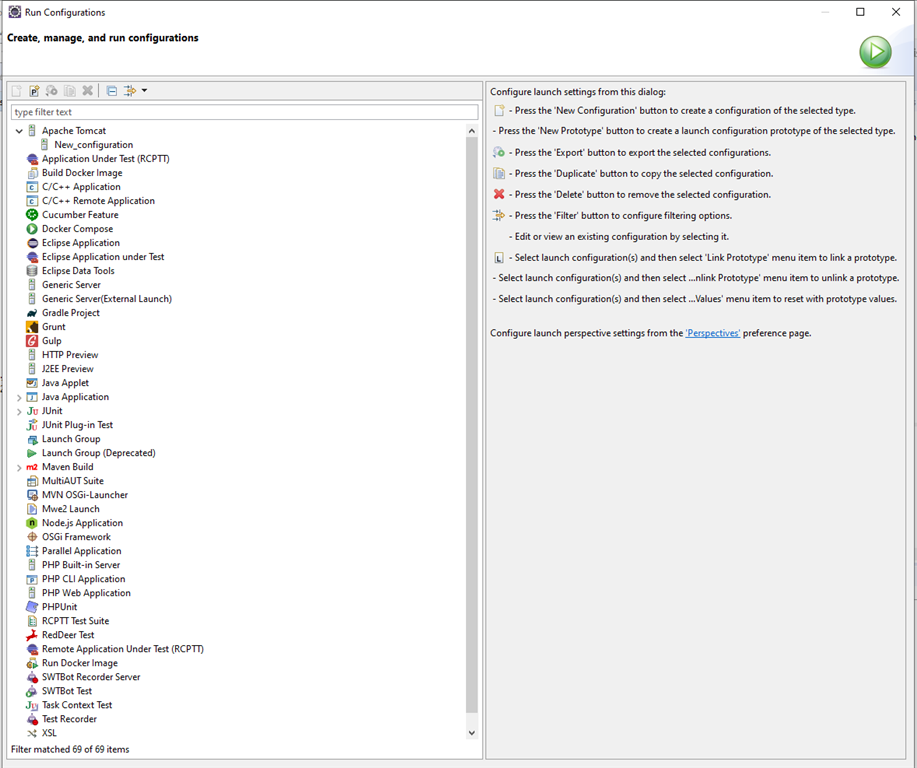Click the Filter configurations toolbar icon
The width and height of the screenshot is (917, 768).
pos(130,91)
